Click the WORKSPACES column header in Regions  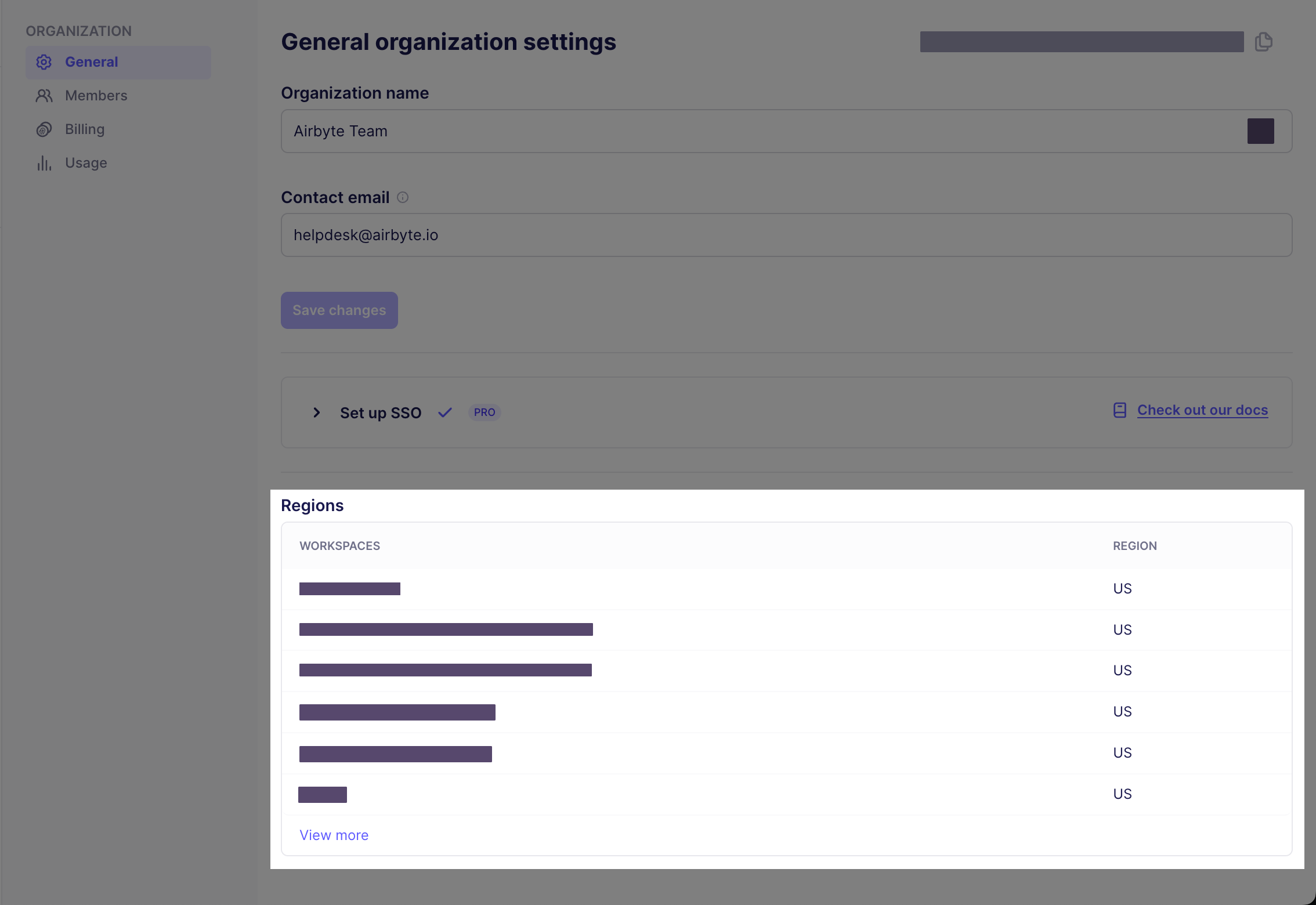point(339,545)
